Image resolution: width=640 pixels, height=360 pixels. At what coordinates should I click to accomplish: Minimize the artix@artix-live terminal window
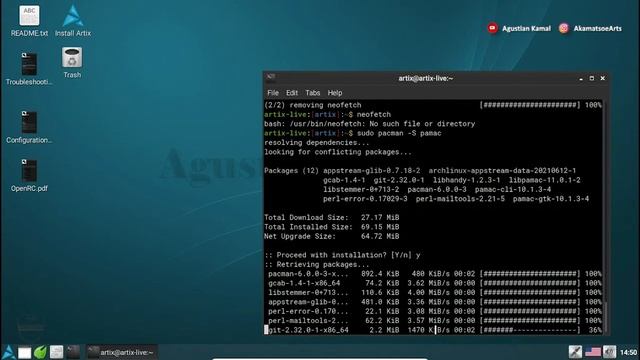coord(581,78)
